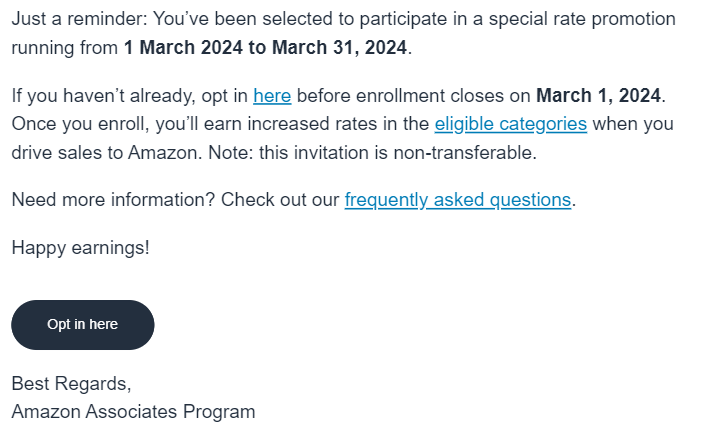
Task: Click the 'Happy earnings!' line
Action: tap(80, 248)
